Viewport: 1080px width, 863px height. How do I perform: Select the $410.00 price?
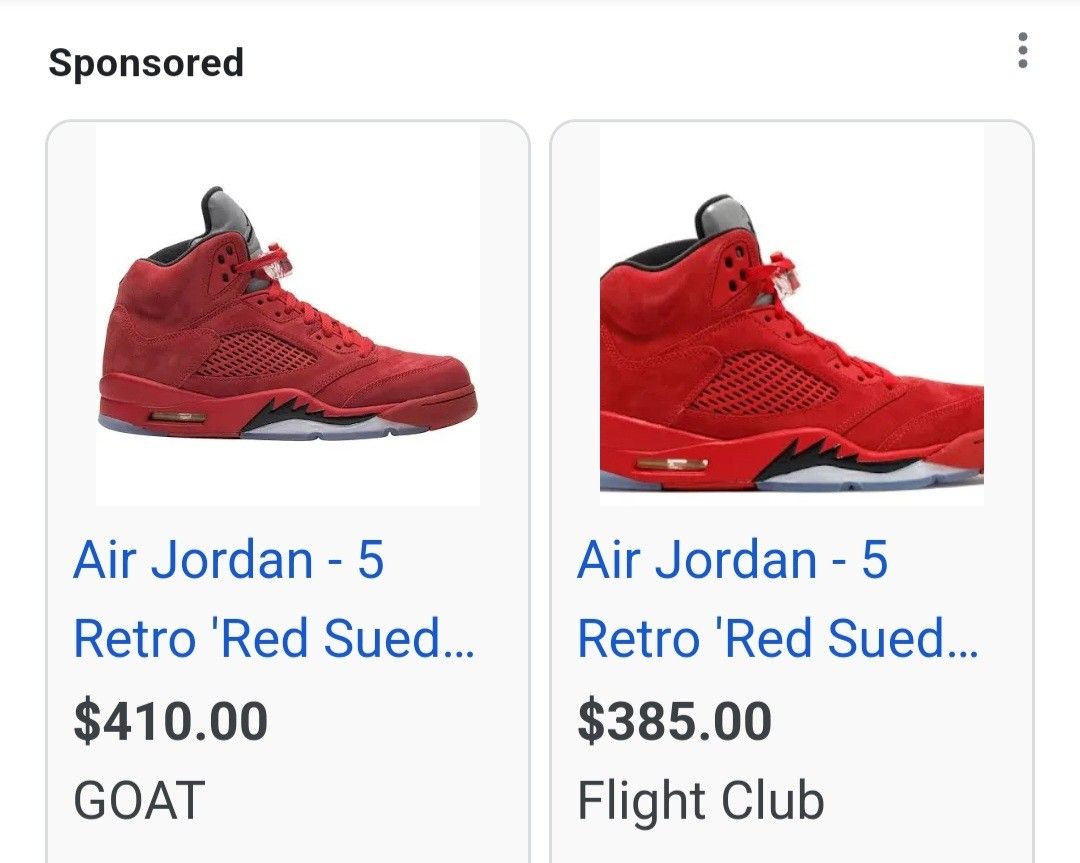(171, 721)
